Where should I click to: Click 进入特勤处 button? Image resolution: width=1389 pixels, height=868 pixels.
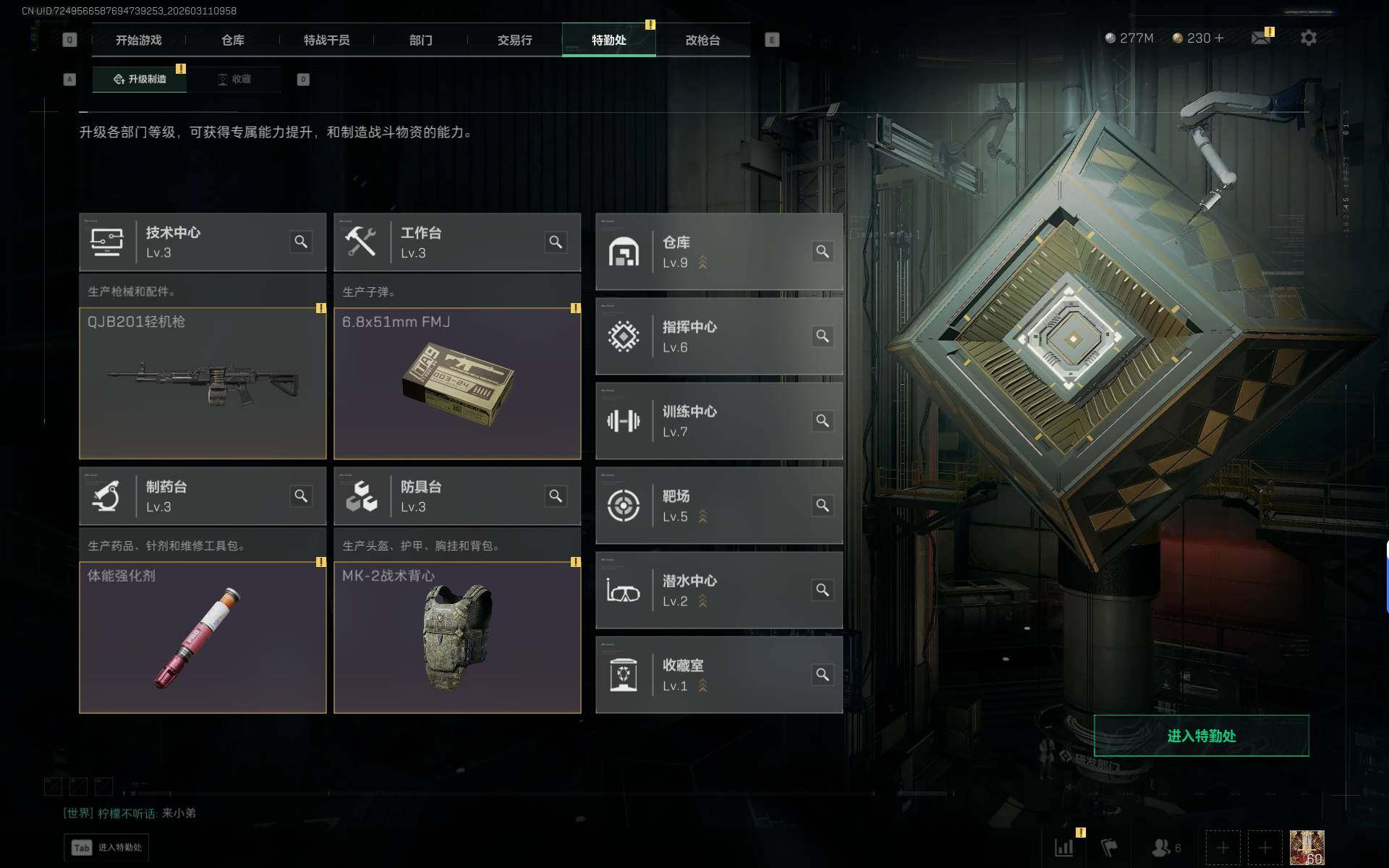tap(1202, 736)
